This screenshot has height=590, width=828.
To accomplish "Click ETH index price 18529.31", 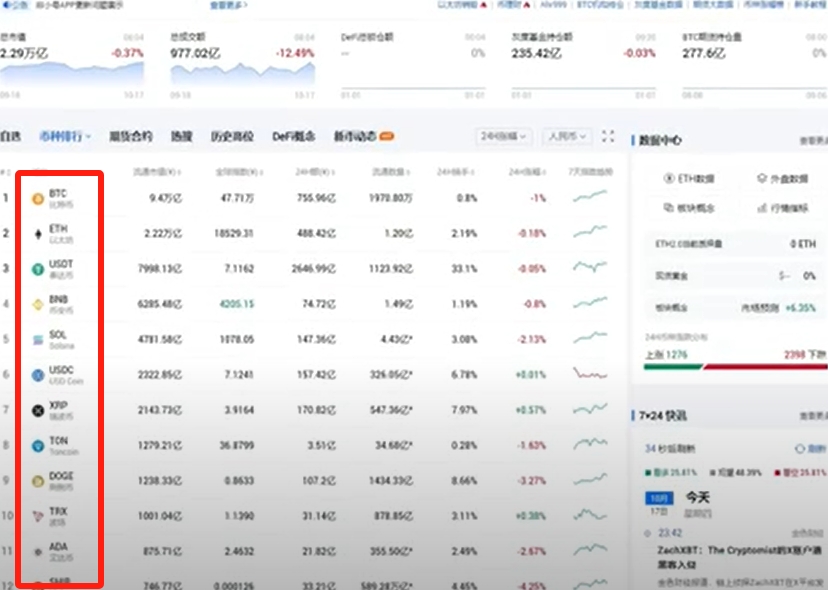I will (233, 233).
